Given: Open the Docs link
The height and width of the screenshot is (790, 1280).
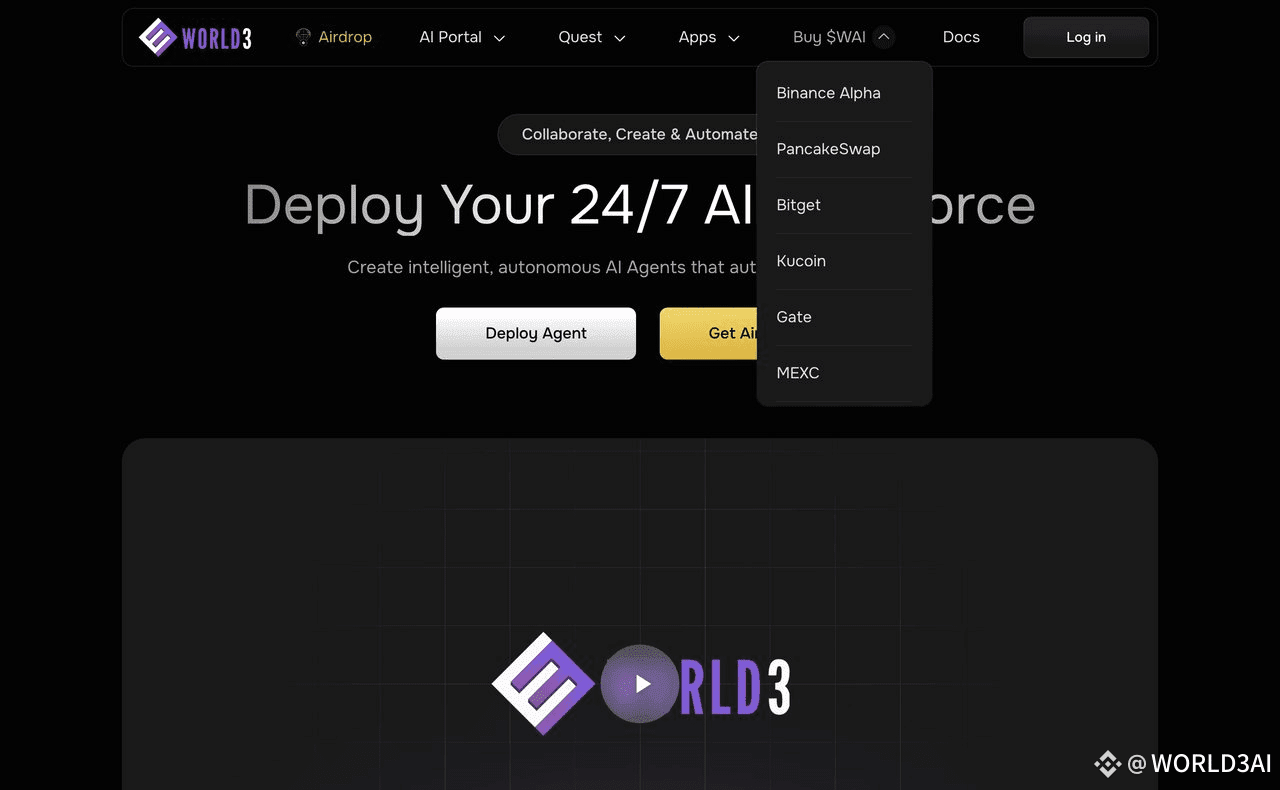Looking at the screenshot, I should 961,37.
